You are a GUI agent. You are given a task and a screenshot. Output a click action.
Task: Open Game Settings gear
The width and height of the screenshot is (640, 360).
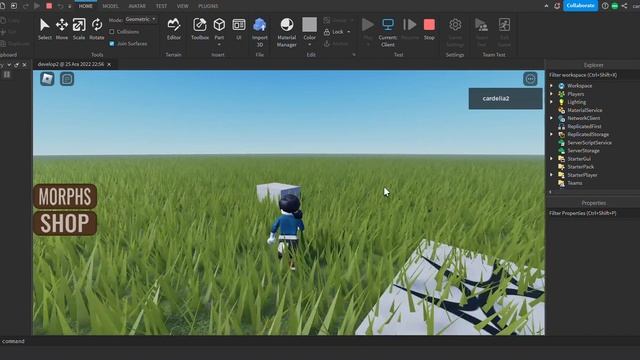[x=455, y=25]
